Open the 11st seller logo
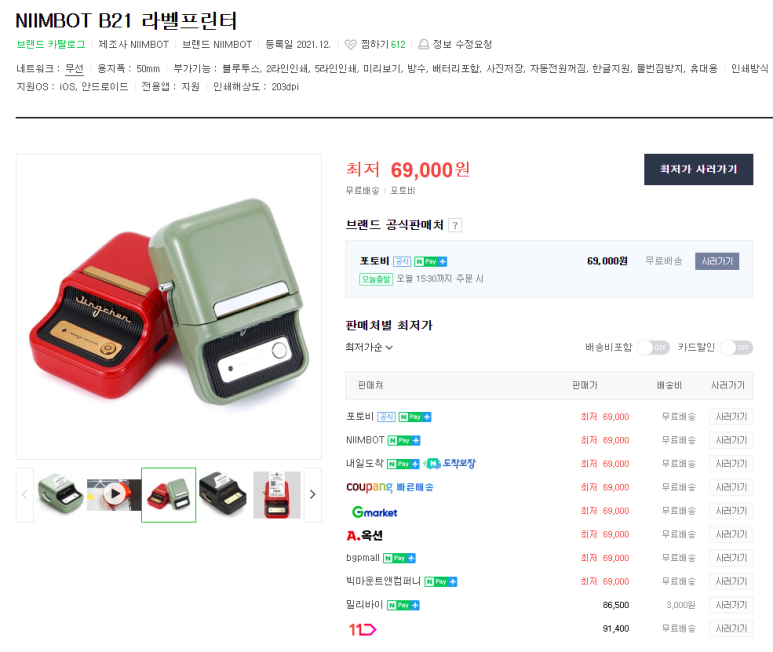 click(362, 629)
